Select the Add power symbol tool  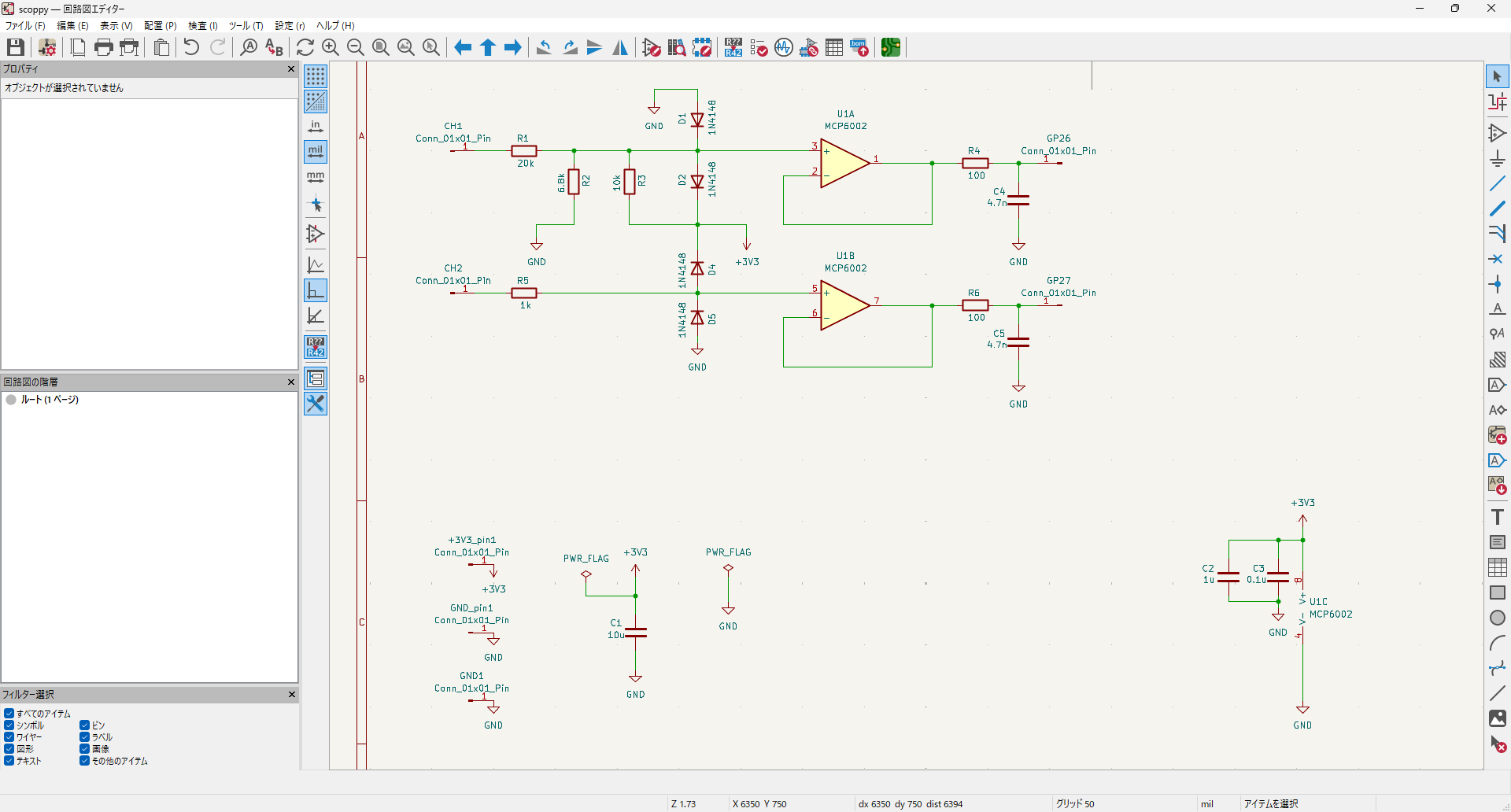(x=1497, y=158)
